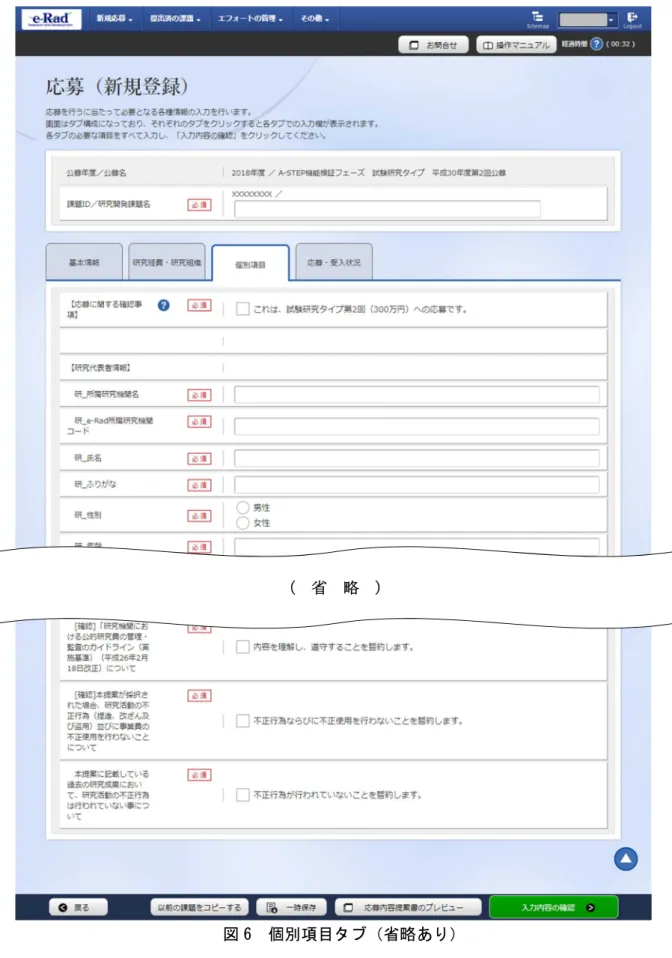Click the blue help icon beside 応募に関する確認事項
The height and width of the screenshot is (958, 672).
point(164,305)
